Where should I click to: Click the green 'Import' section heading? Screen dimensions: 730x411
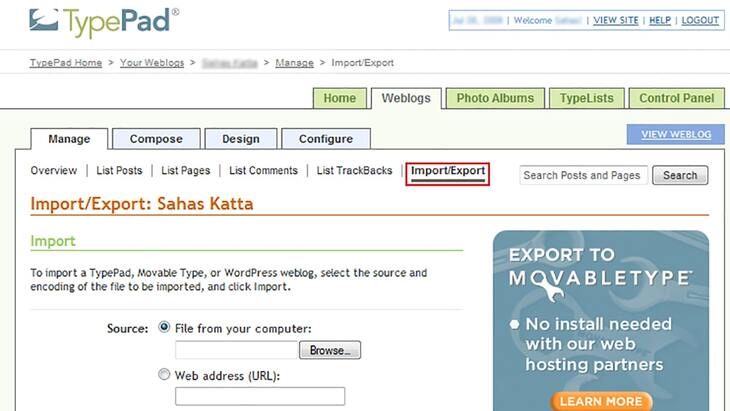pos(53,241)
